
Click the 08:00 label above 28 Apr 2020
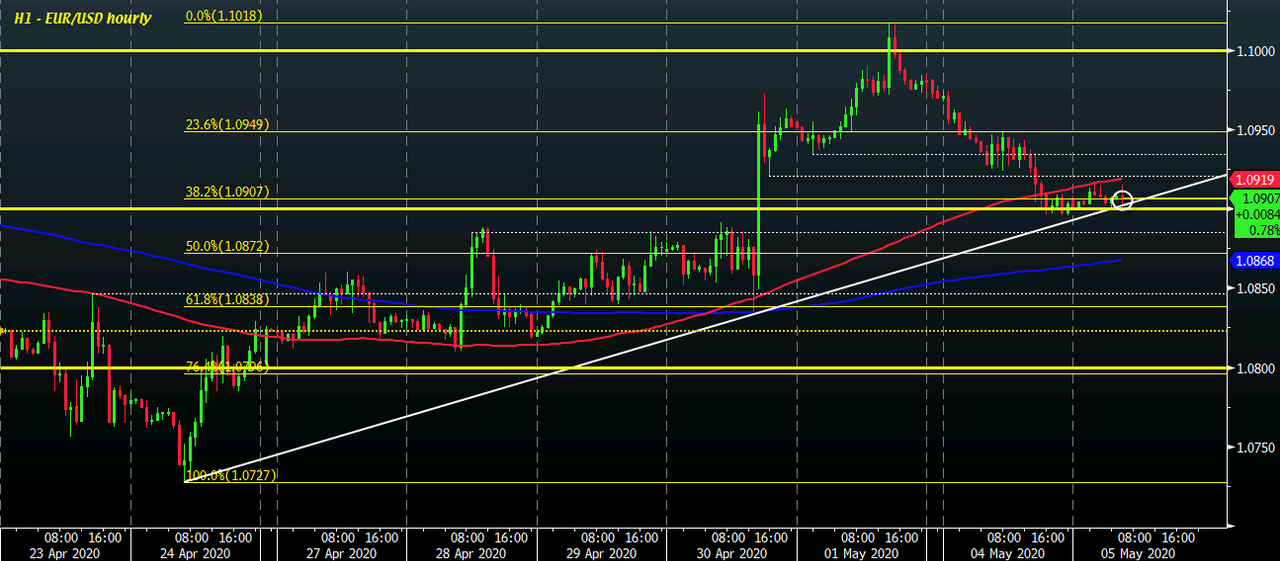point(469,537)
